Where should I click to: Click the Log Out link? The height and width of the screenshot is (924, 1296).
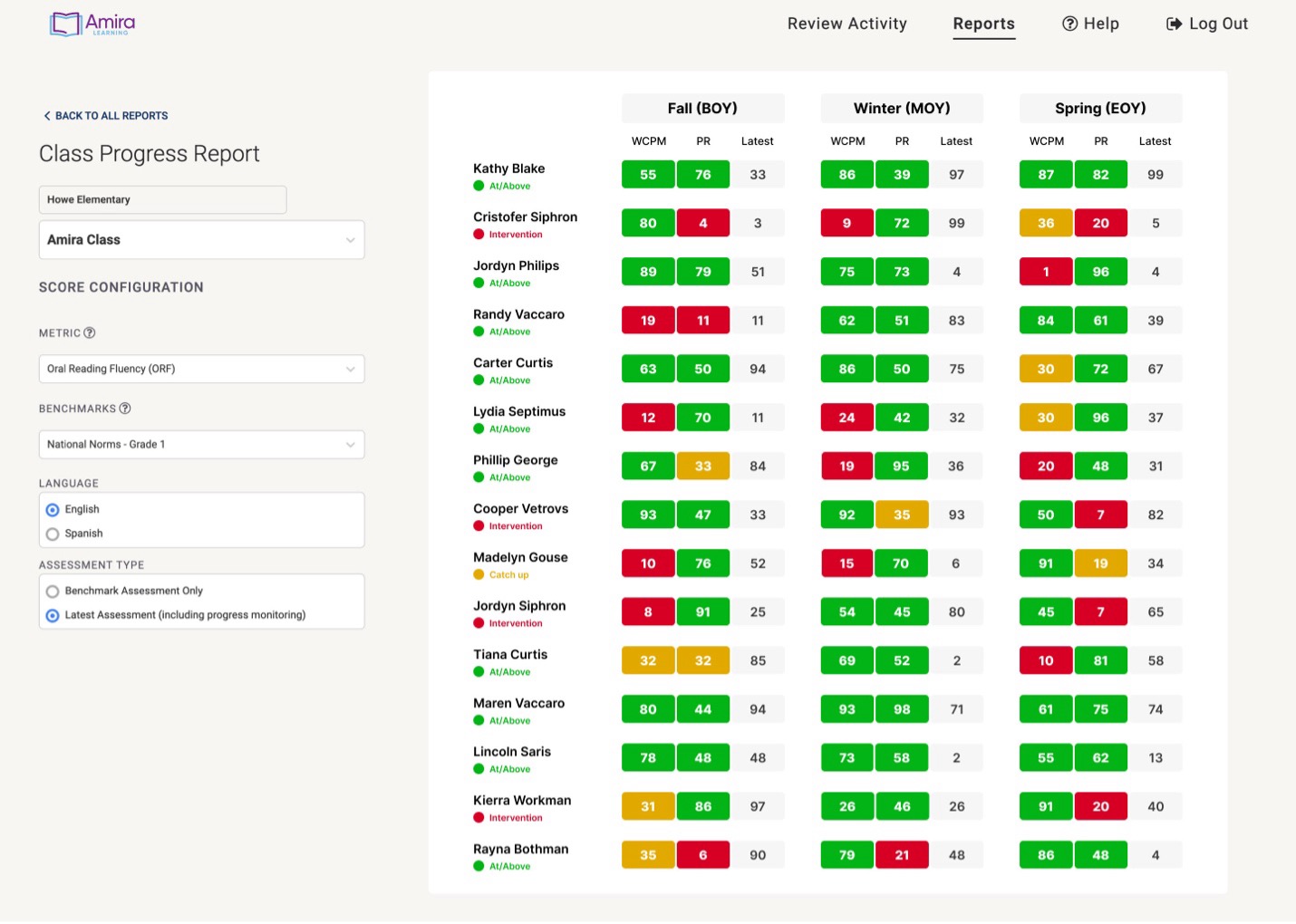coord(1207,24)
